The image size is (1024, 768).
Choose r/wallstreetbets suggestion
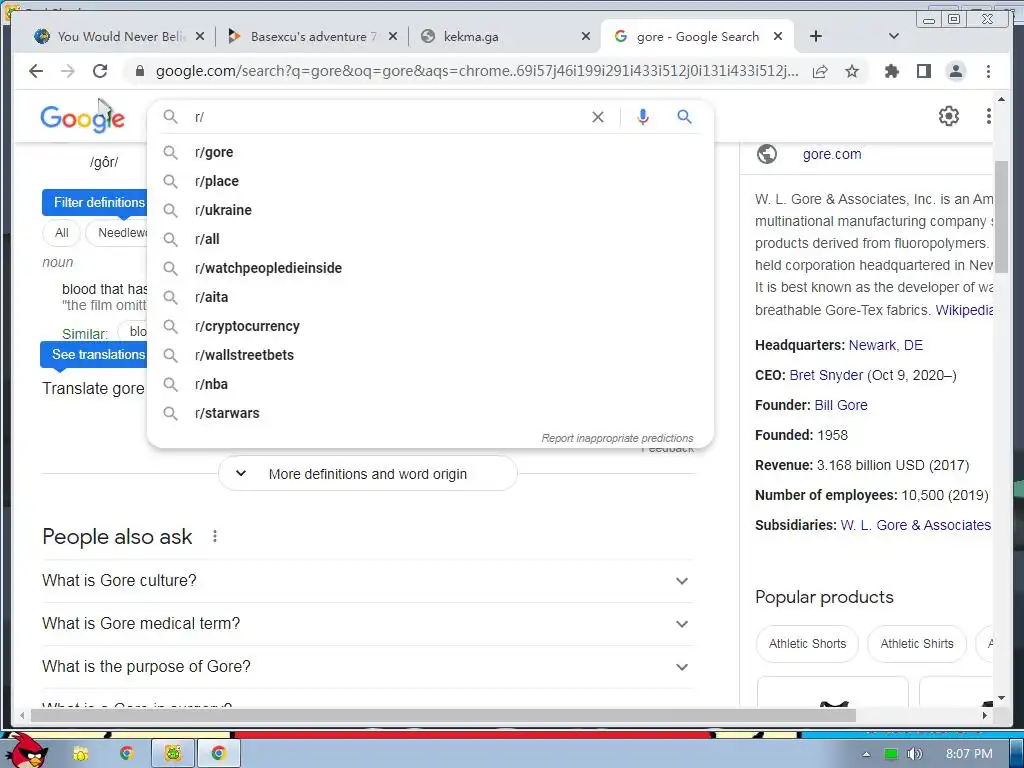click(x=430, y=355)
